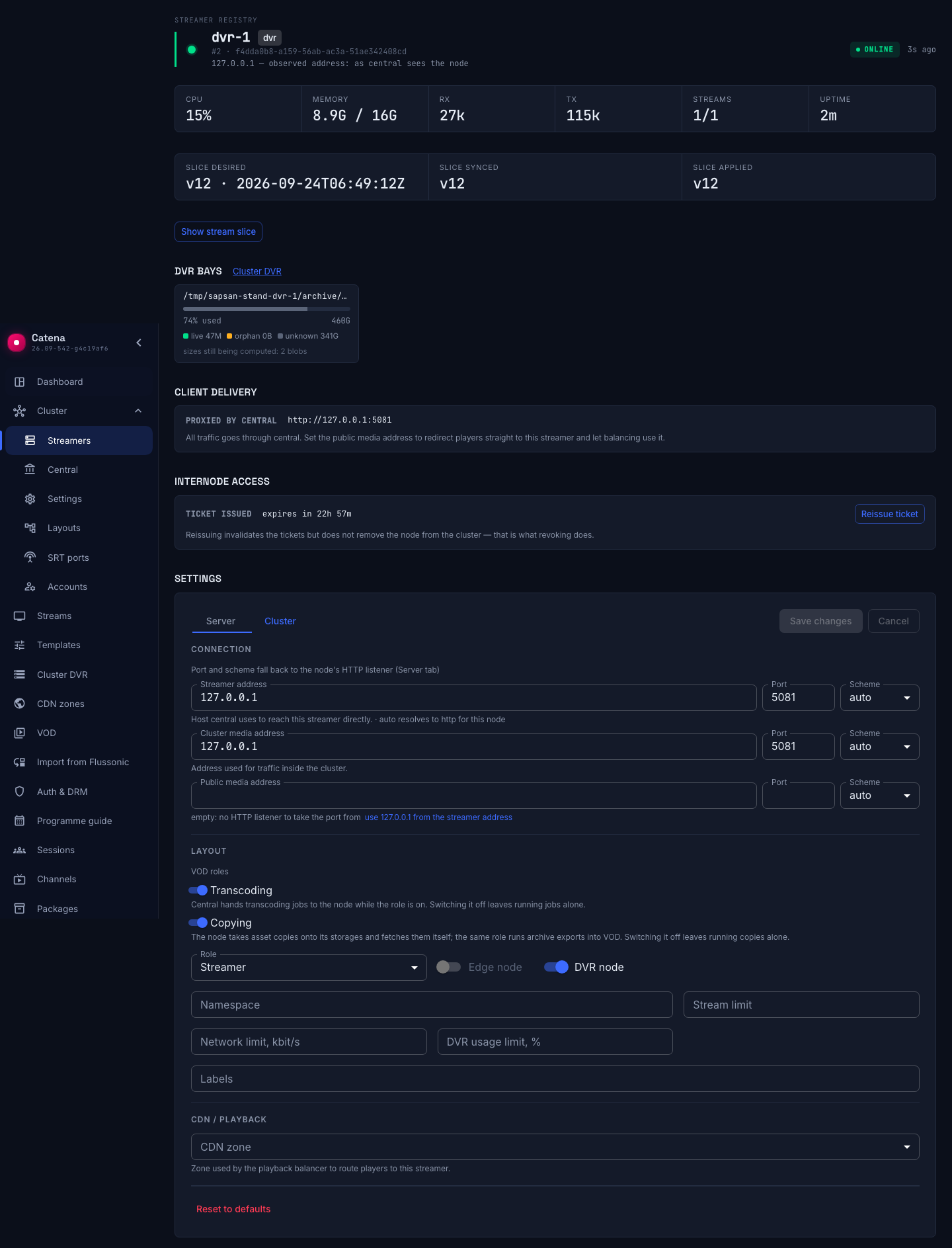The height and width of the screenshot is (1248, 952).
Task: Click use 127.0.0.1 from the streamer address link
Action: click(438, 817)
